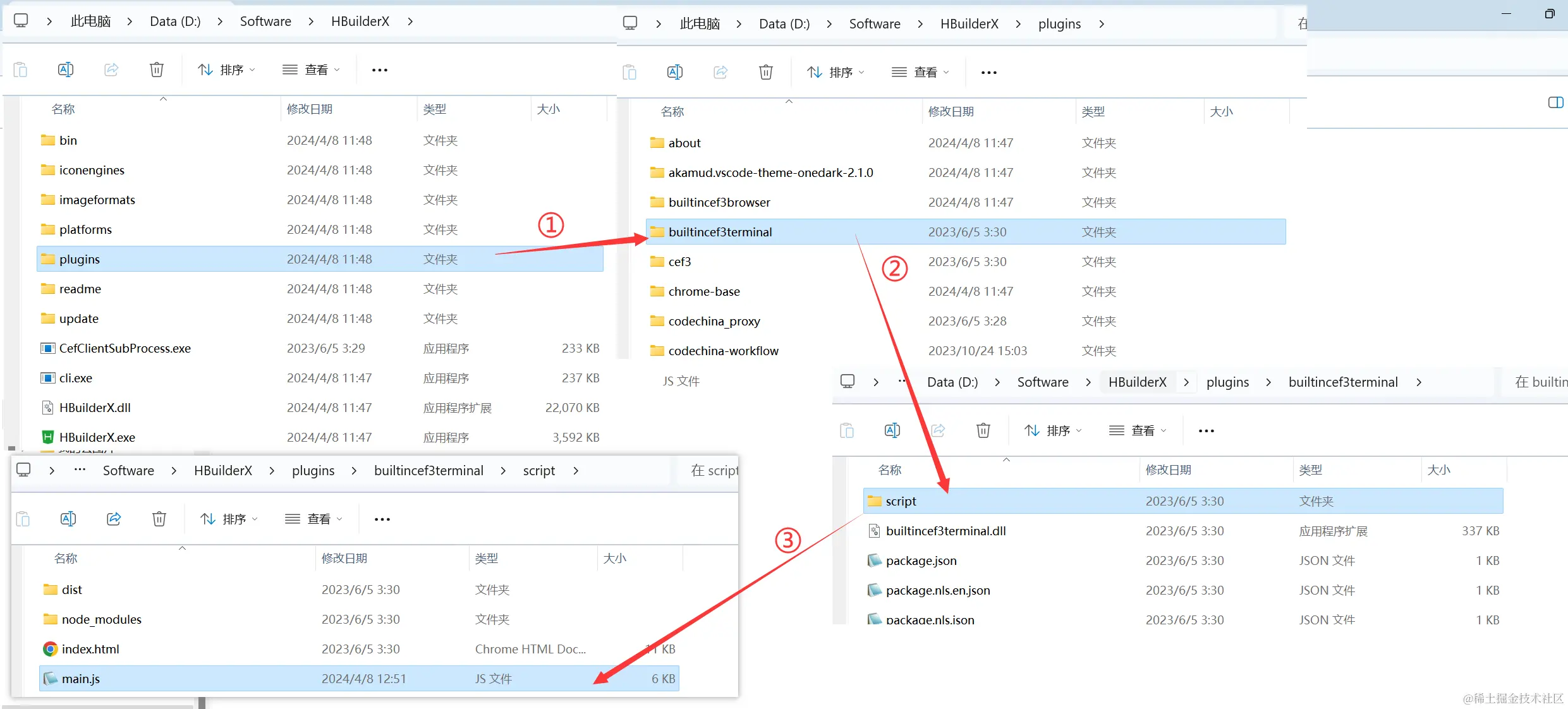1568x709 pixels.
Task: Select the main.js file row
Action: coord(359,679)
